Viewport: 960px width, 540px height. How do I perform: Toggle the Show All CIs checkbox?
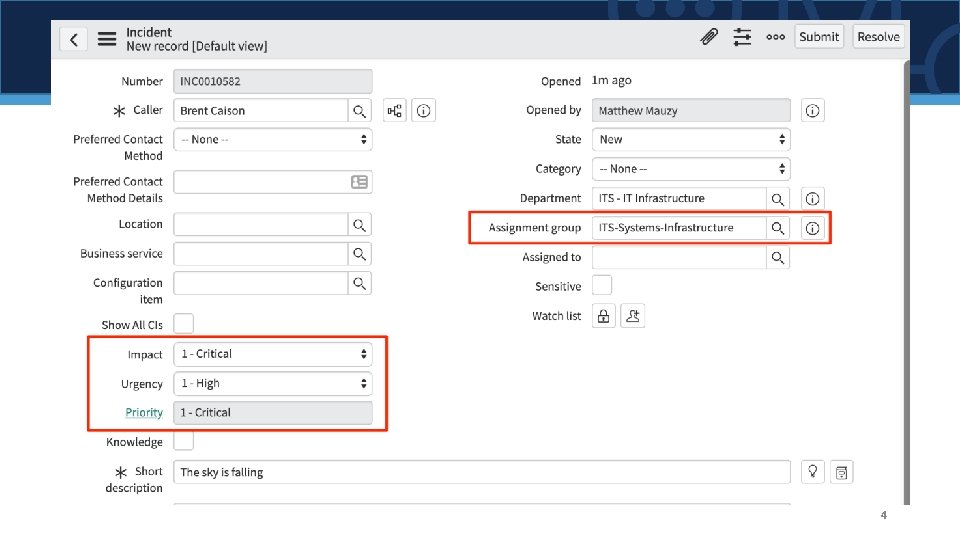tap(184, 323)
